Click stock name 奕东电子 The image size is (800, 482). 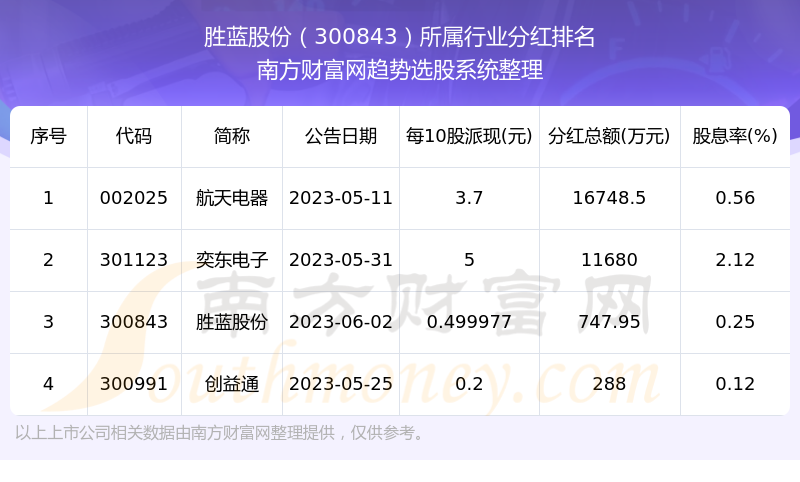[x=232, y=260]
